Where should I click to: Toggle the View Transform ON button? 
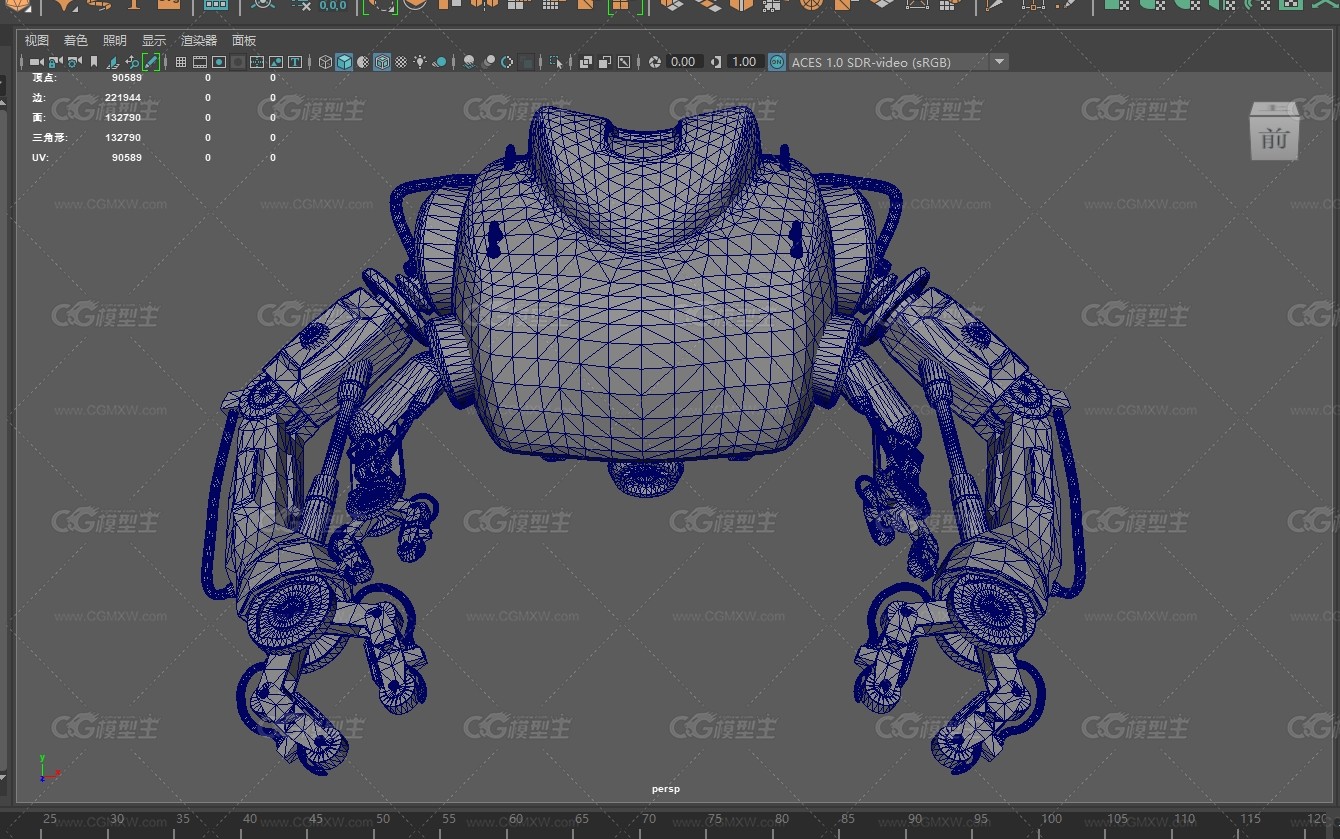(x=777, y=62)
